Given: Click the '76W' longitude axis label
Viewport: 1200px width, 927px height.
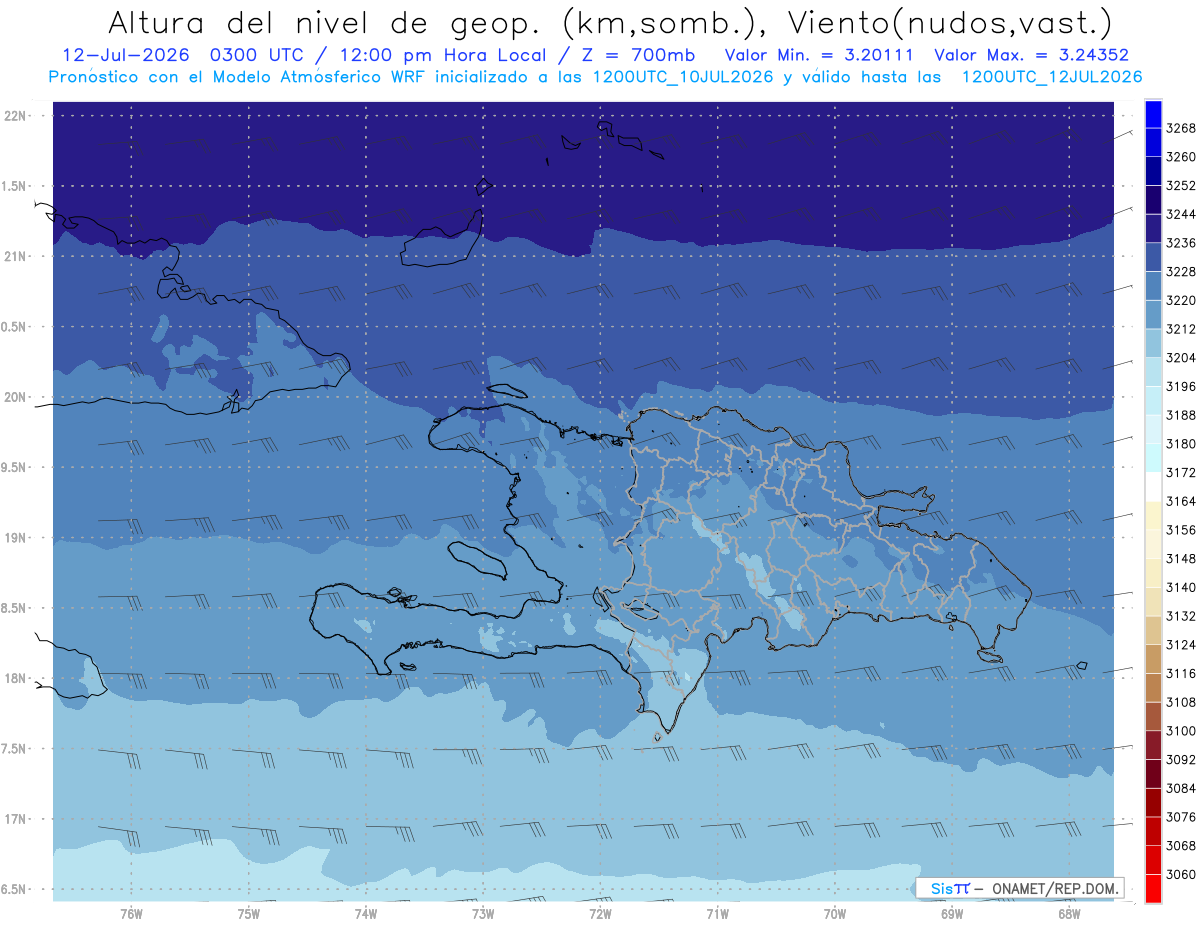Looking at the screenshot, I should (131, 914).
